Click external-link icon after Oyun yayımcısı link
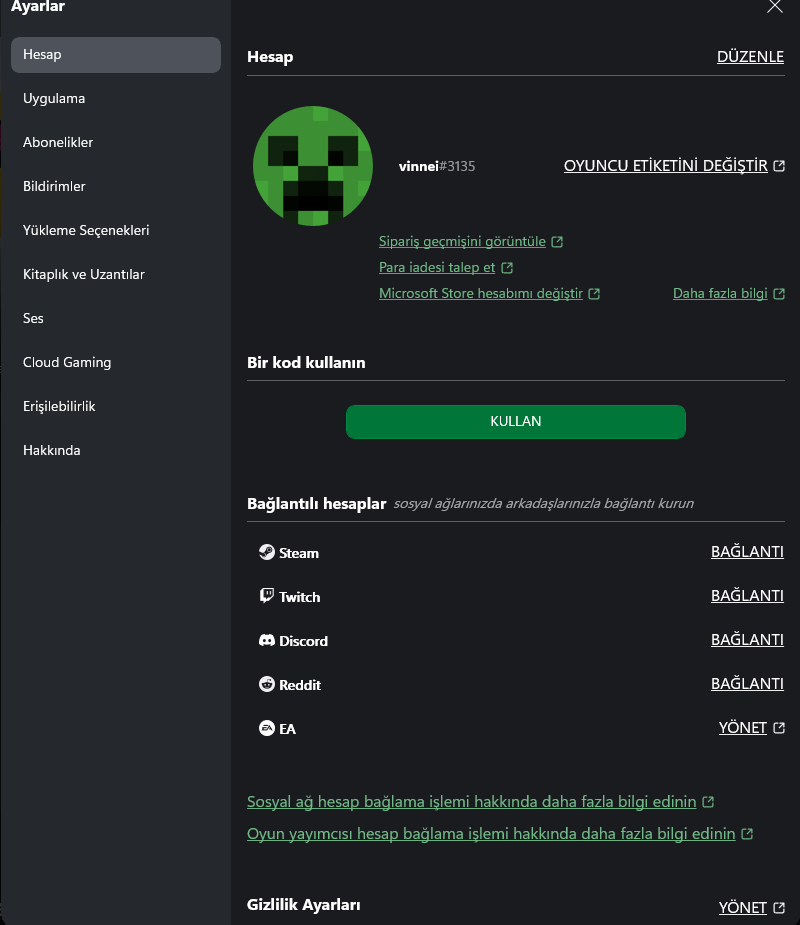Screen dimensions: 800x925 (x=747, y=834)
